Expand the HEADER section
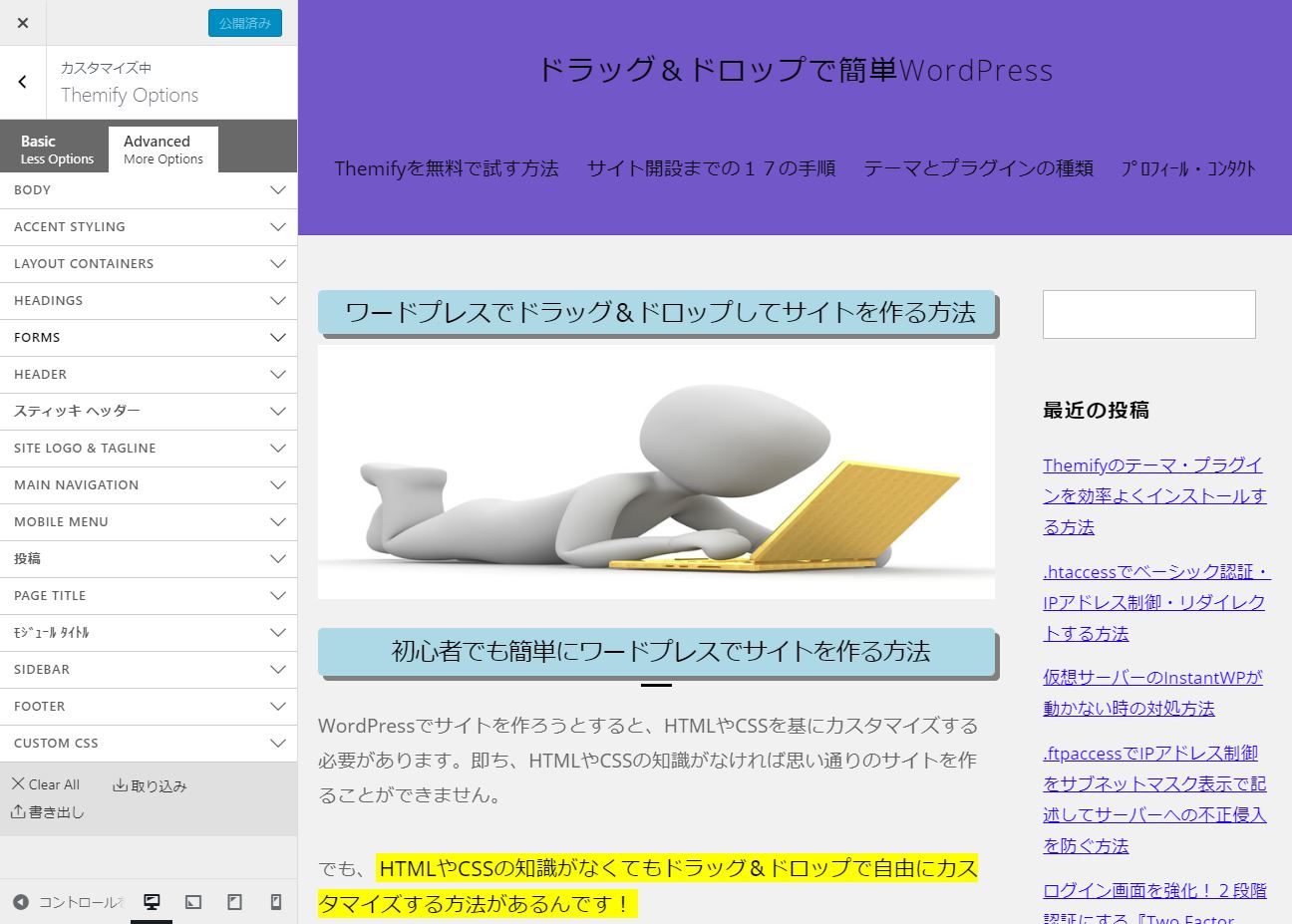 pyautogui.click(x=149, y=375)
